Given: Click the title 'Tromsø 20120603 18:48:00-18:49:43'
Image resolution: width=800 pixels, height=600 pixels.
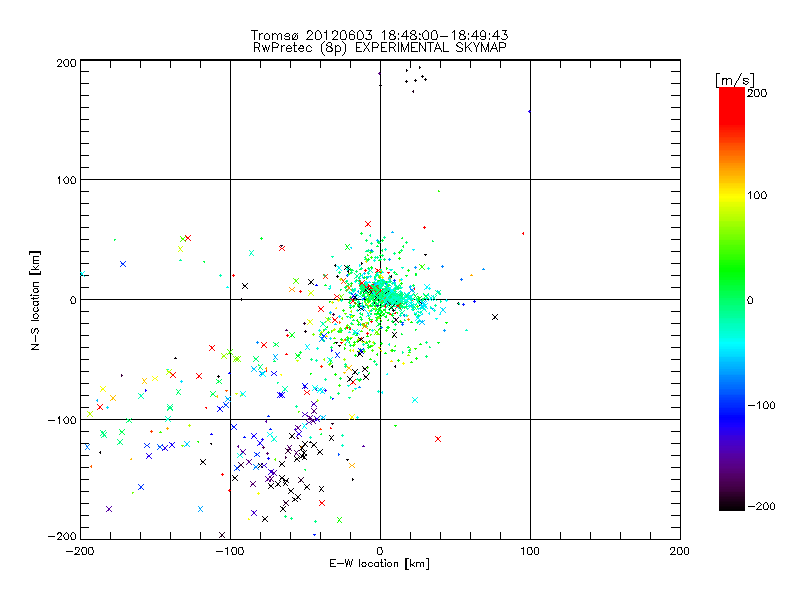Looking at the screenshot, I should (x=379, y=35).
